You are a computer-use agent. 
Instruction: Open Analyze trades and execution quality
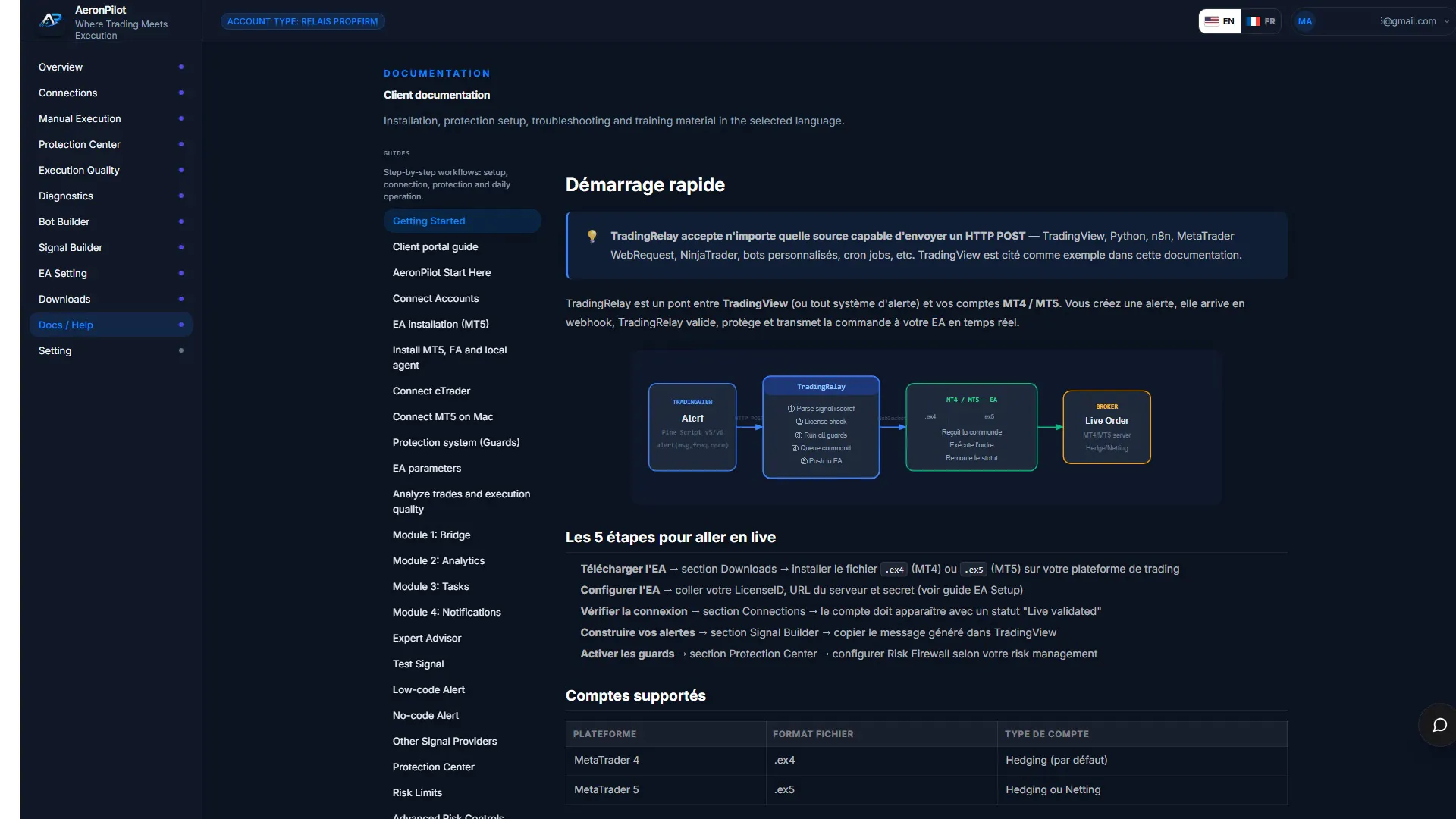462,501
